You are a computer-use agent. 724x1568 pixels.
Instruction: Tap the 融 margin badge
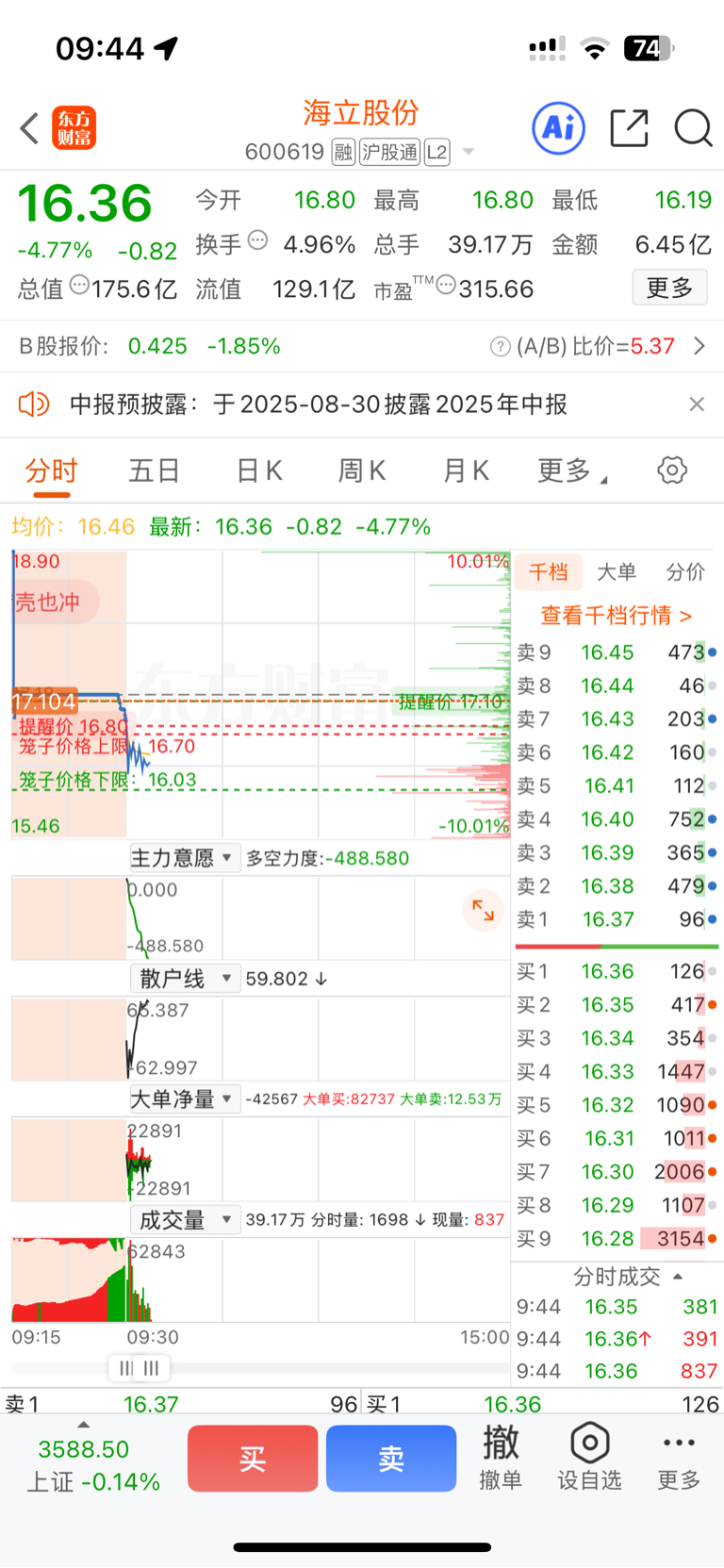(x=343, y=152)
